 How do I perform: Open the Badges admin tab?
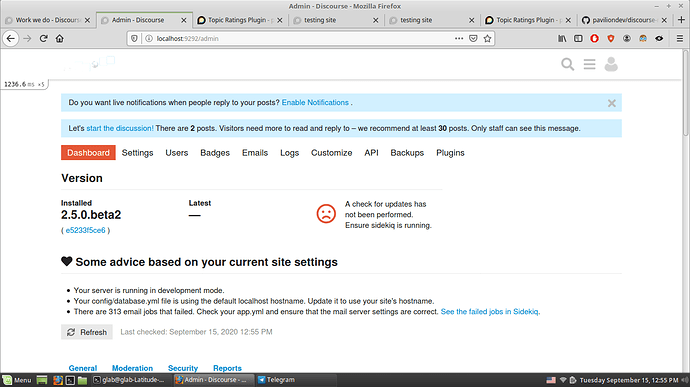tap(215, 153)
